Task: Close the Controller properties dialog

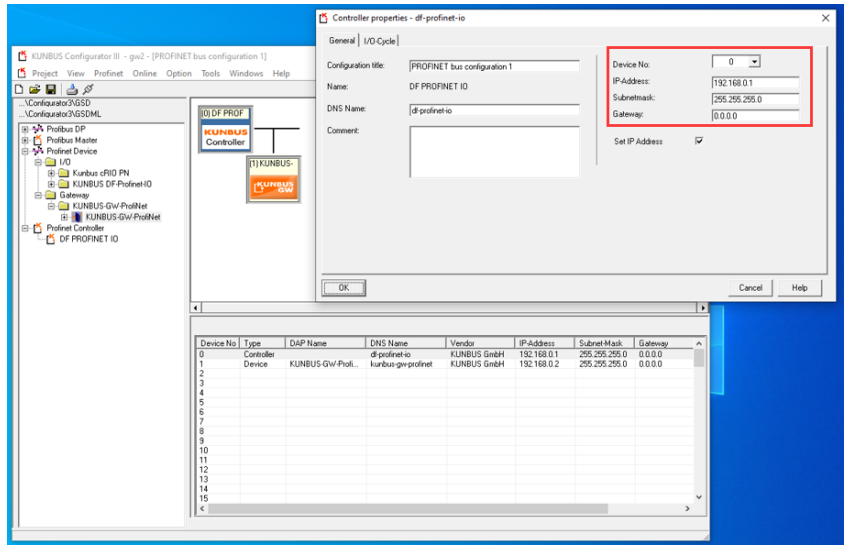Action: [826, 18]
